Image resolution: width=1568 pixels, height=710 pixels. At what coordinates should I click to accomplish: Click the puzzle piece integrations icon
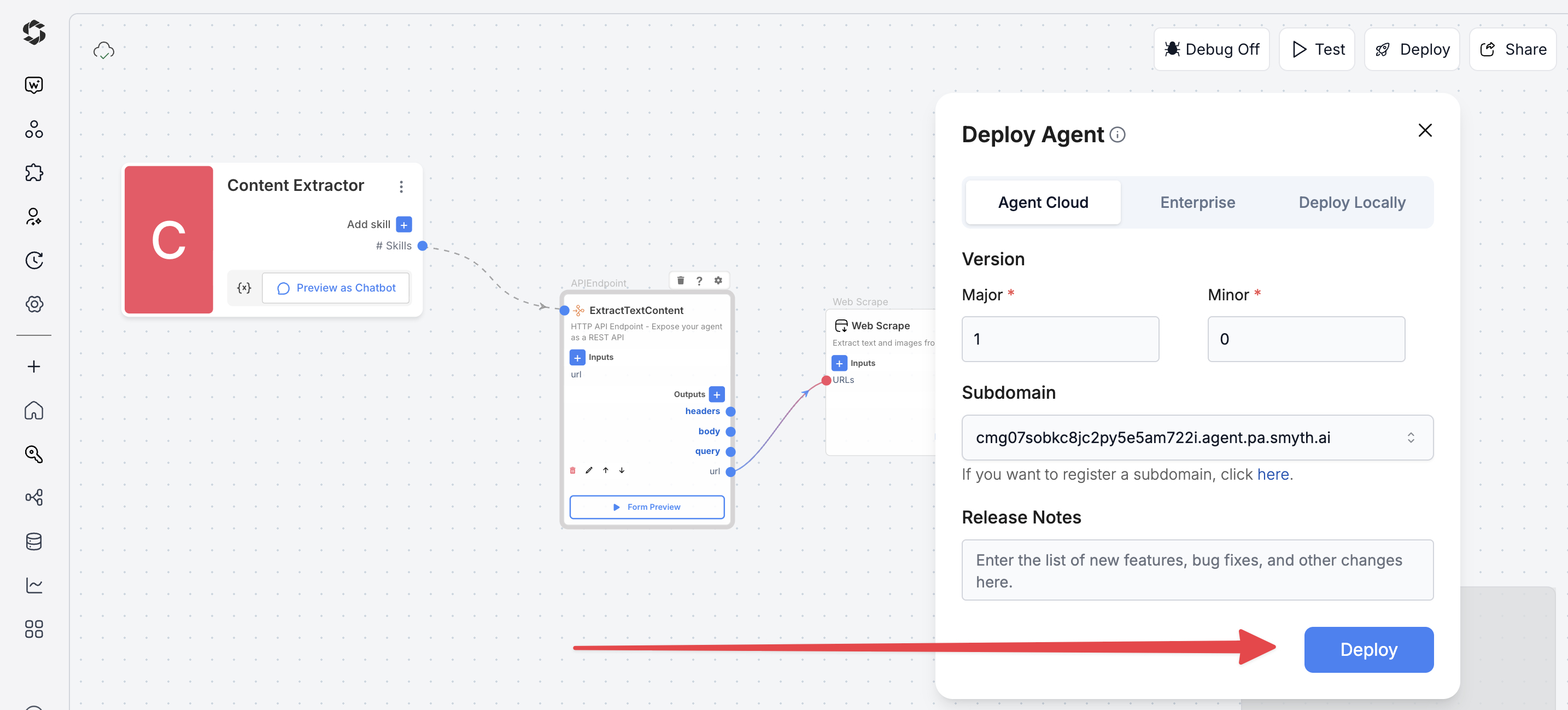pos(34,173)
